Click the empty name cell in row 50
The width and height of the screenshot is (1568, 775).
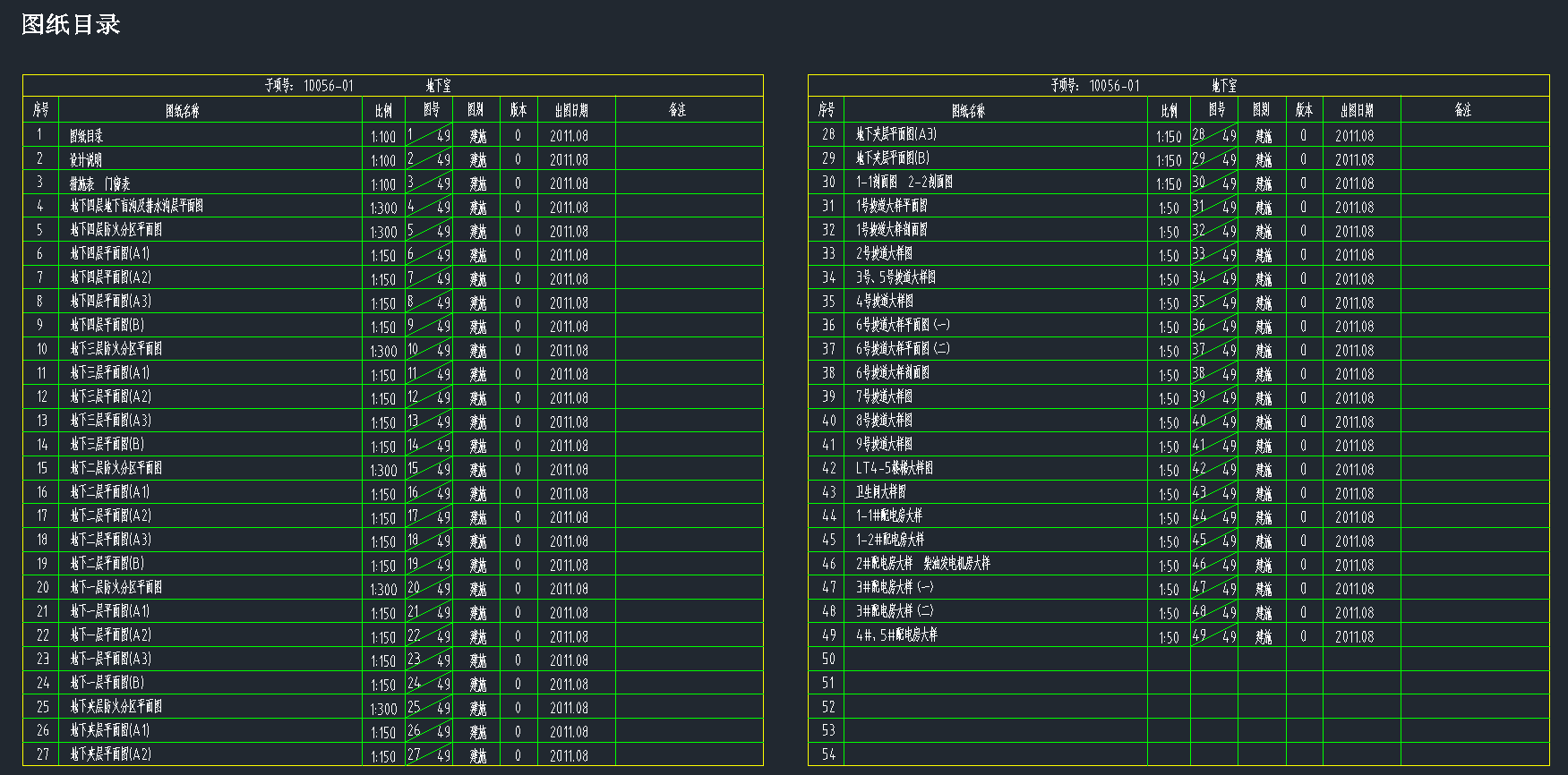click(995, 660)
